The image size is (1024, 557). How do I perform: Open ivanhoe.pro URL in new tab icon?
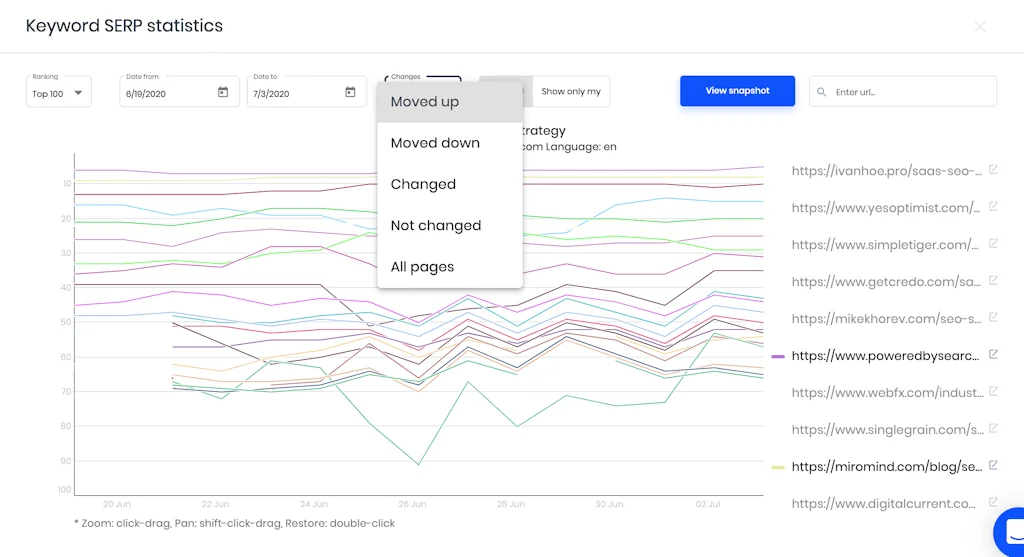tap(993, 170)
